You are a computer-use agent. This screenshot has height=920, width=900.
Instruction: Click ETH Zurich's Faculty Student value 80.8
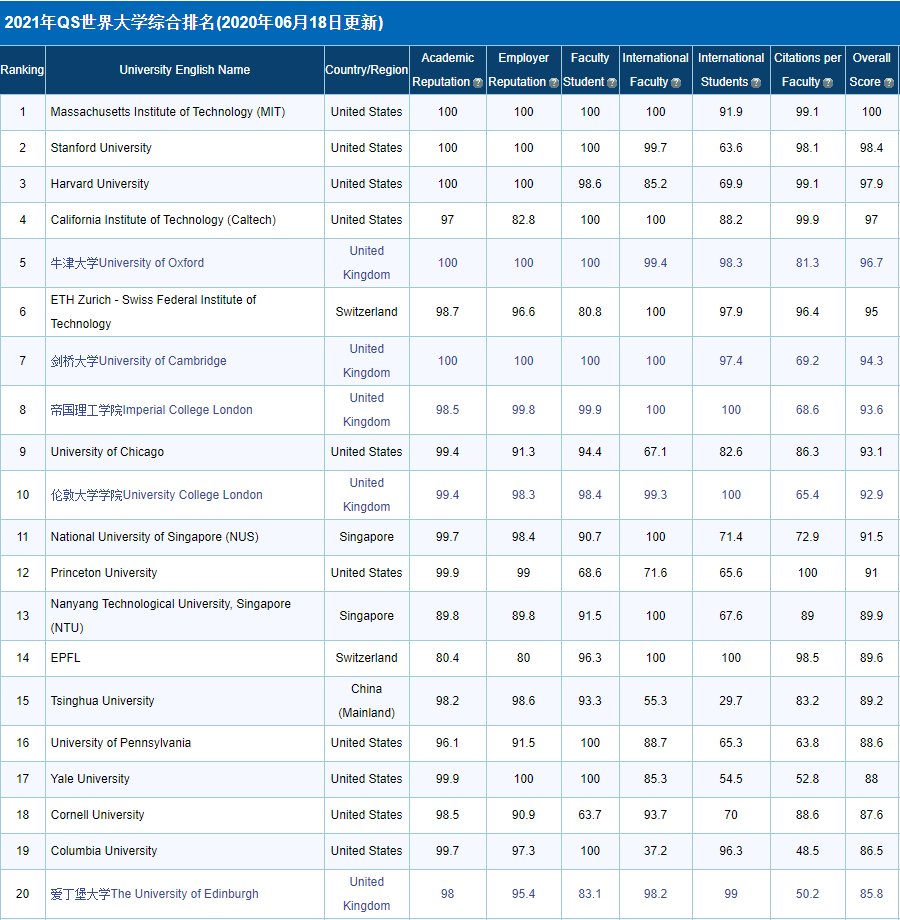(590, 312)
